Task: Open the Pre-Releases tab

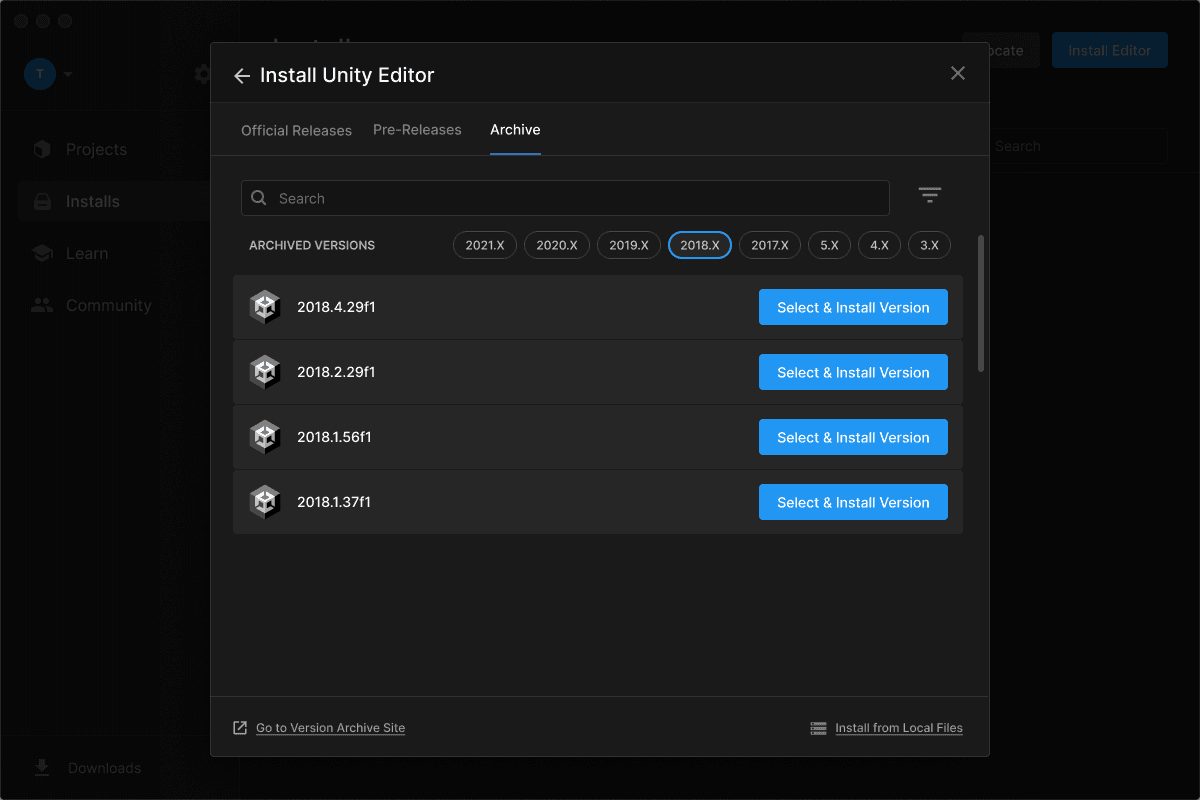Action: 417,130
